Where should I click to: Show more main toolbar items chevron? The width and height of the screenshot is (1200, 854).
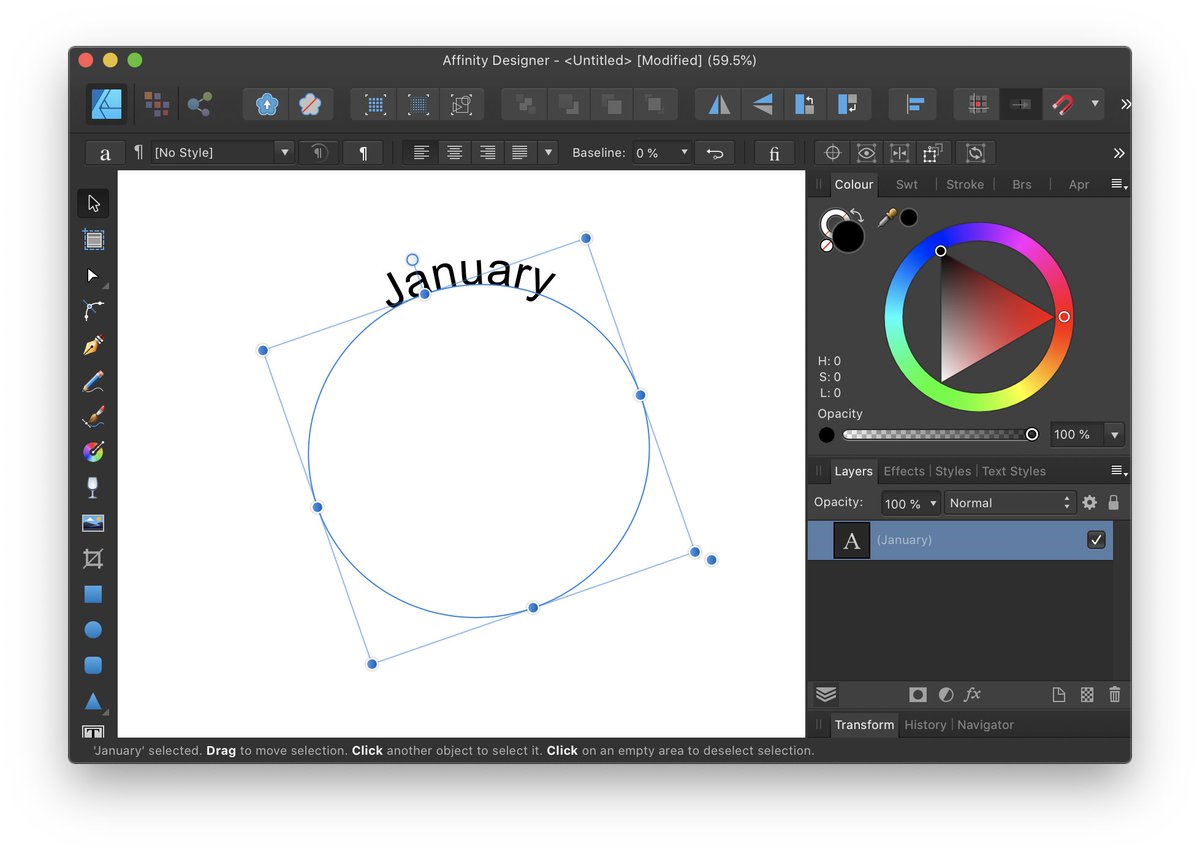click(x=1126, y=104)
